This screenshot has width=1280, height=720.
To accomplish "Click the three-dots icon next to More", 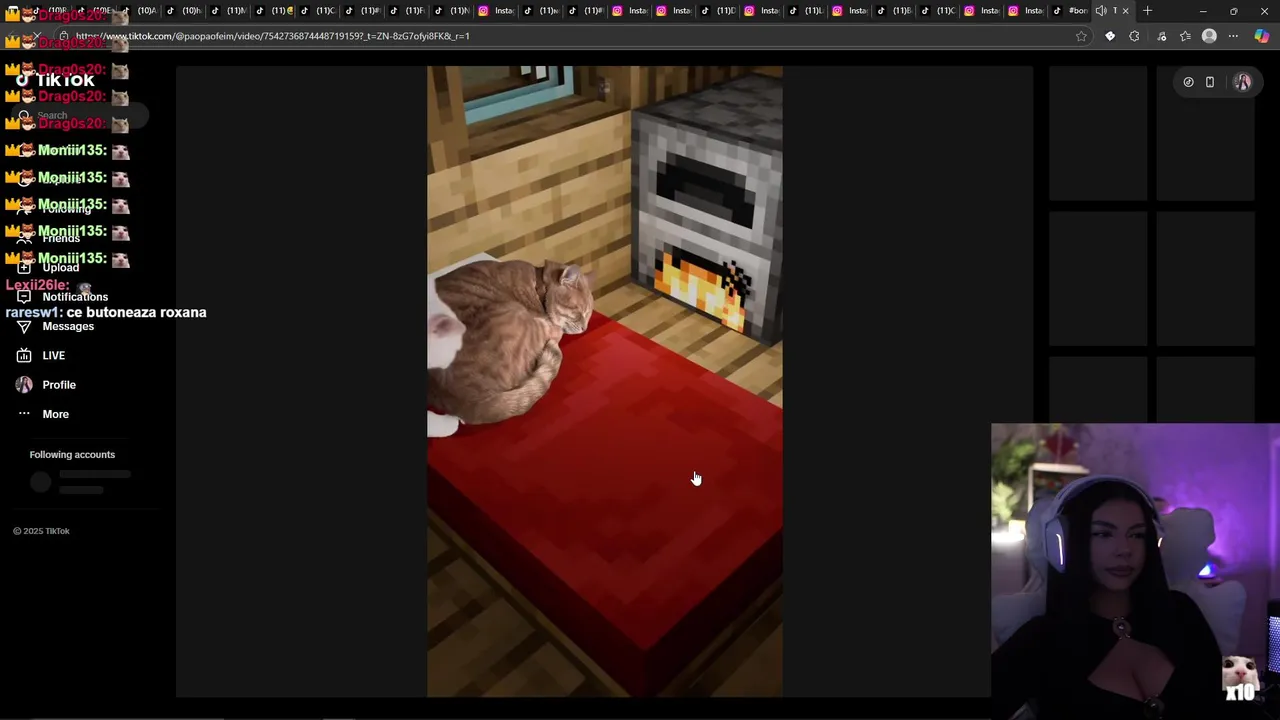I will tap(24, 414).
